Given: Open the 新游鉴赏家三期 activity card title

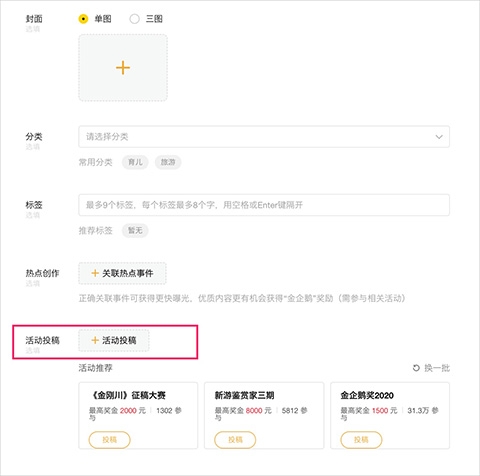Looking at the screenshot, I should (244, 395).
